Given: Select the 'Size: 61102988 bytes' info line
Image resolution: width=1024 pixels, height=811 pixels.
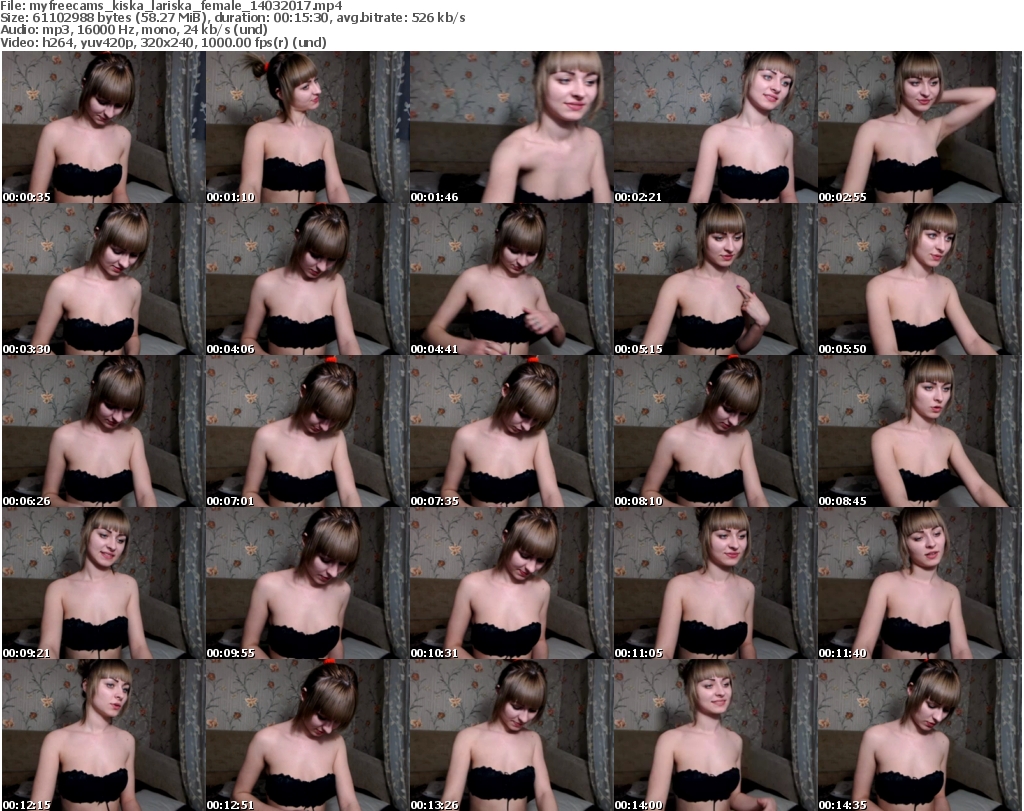Looking at the screenshot, I should (232, 18).
